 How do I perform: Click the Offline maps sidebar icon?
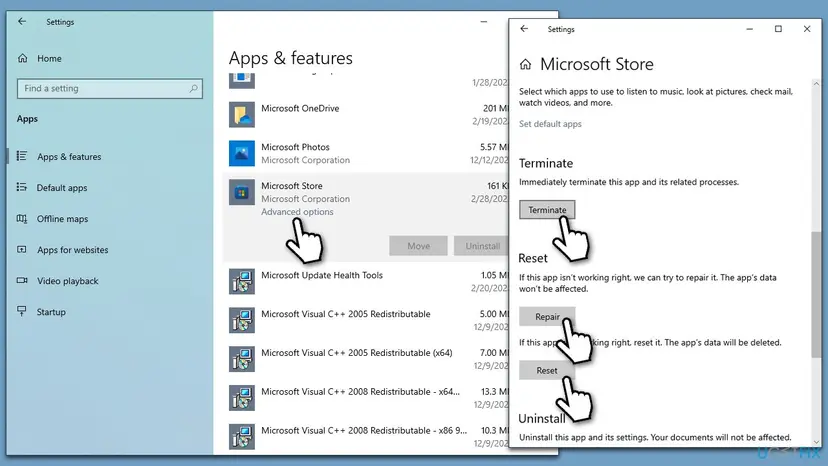point(22,218)
